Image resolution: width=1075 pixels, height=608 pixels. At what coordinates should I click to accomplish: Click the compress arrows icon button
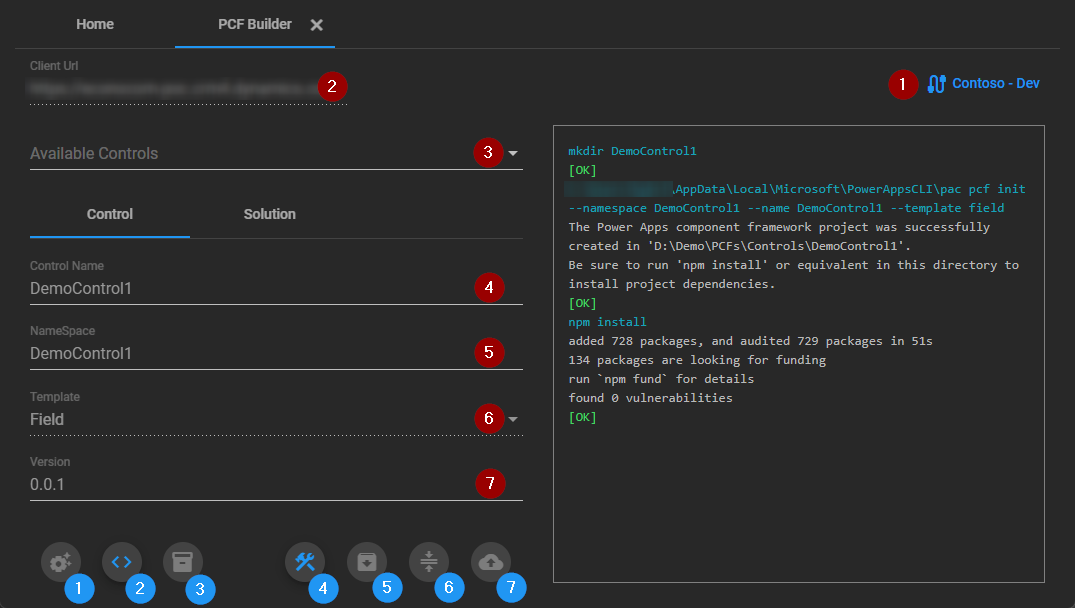point(428,562)
